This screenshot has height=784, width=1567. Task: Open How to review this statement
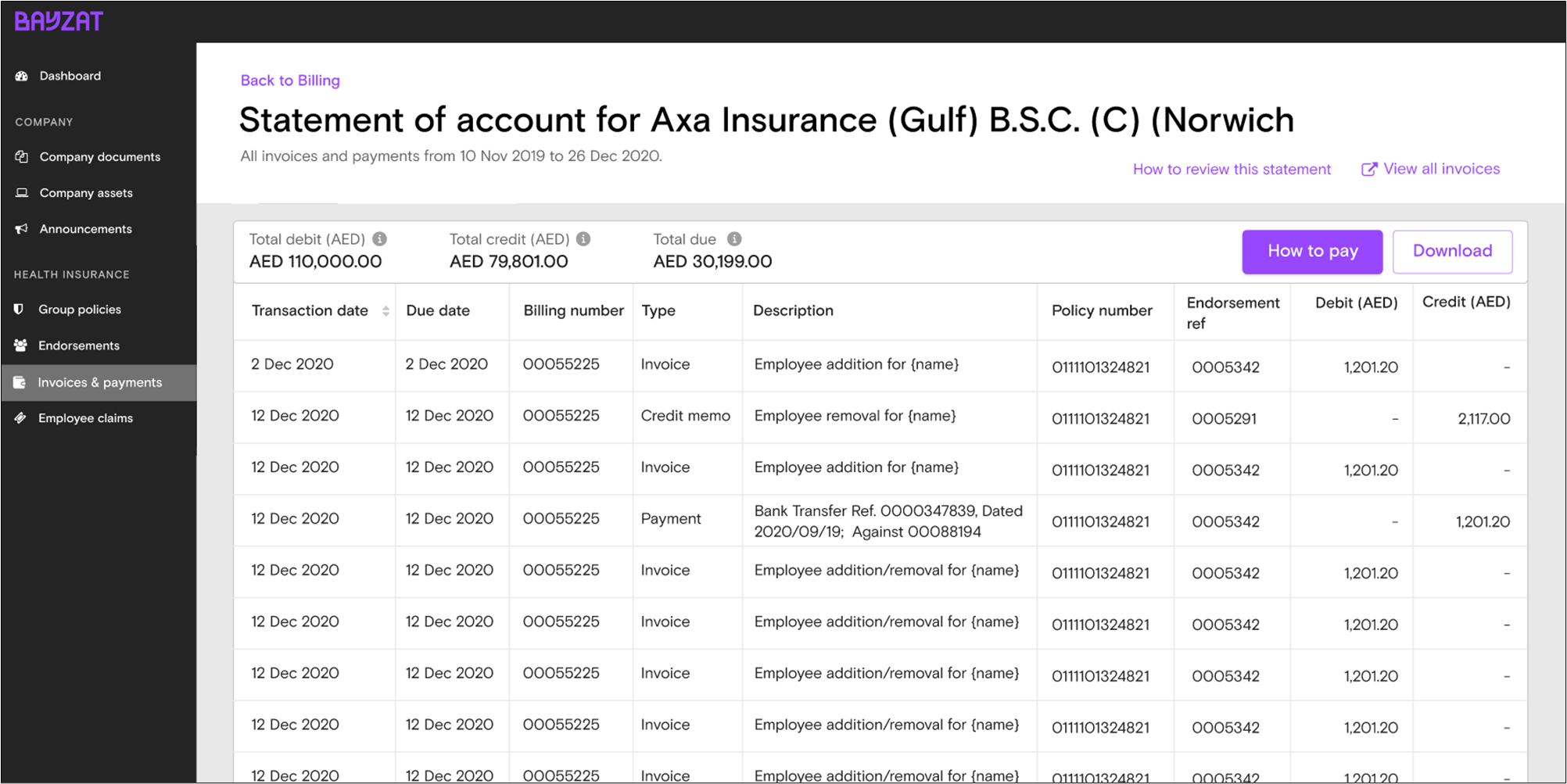point(1232,169)
